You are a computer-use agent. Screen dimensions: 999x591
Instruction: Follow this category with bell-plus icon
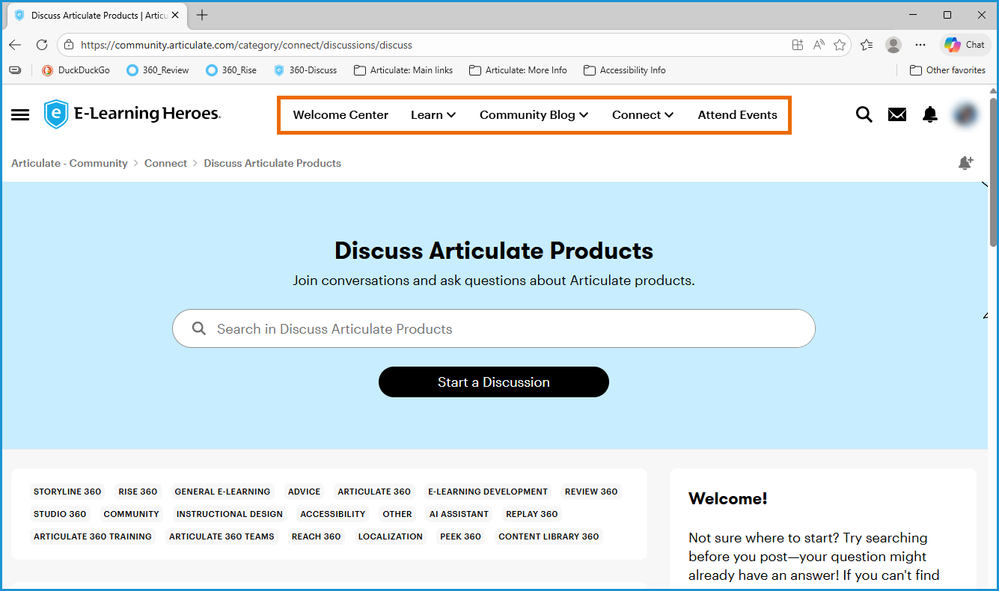coord(966,163)
